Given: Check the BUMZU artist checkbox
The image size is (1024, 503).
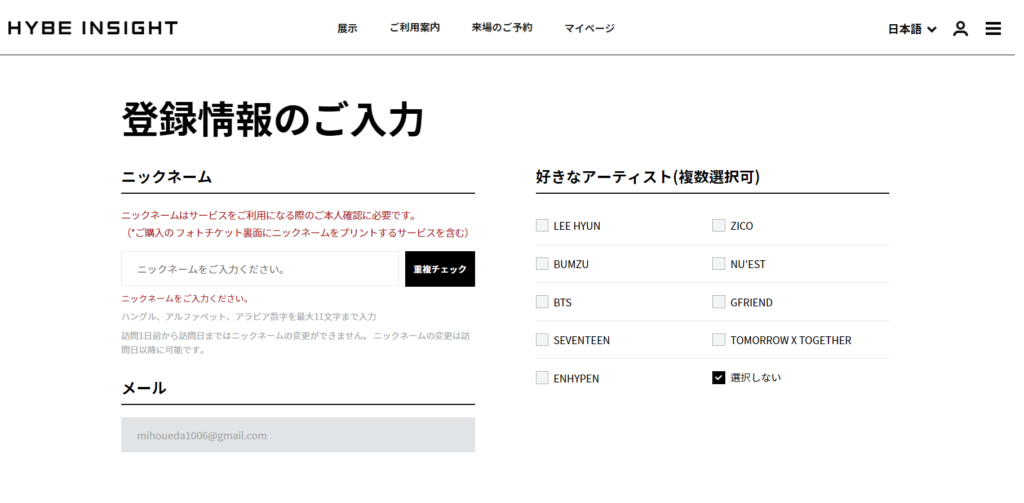Looking at the screenshot, I should (542, 264).
